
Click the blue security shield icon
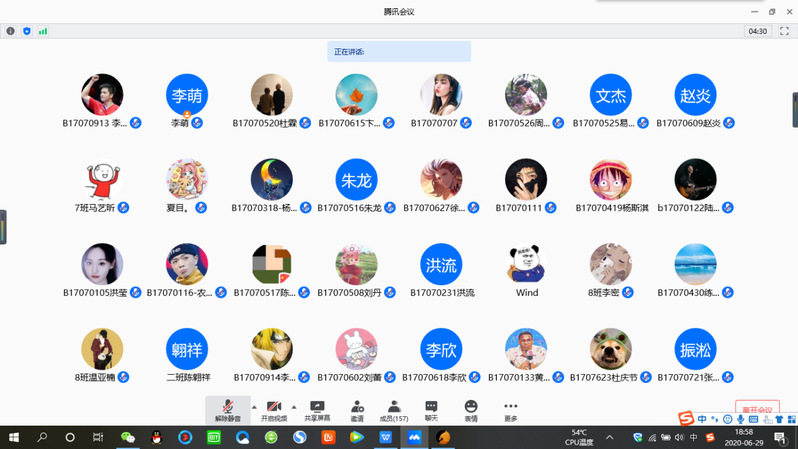pyautogui.click(x=27, y=31)
